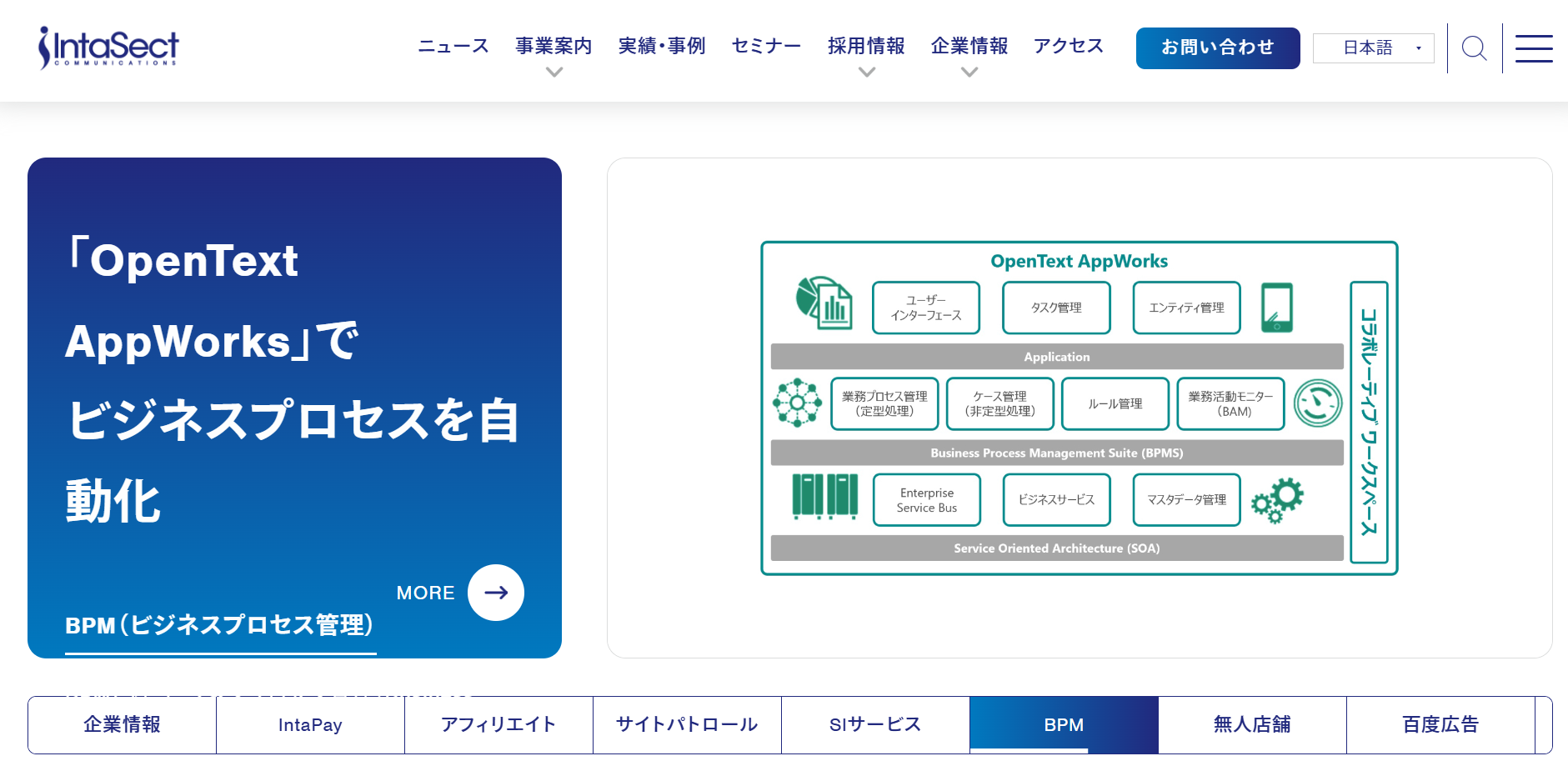Select the 無人店舗 tab

coord(1252,725)
